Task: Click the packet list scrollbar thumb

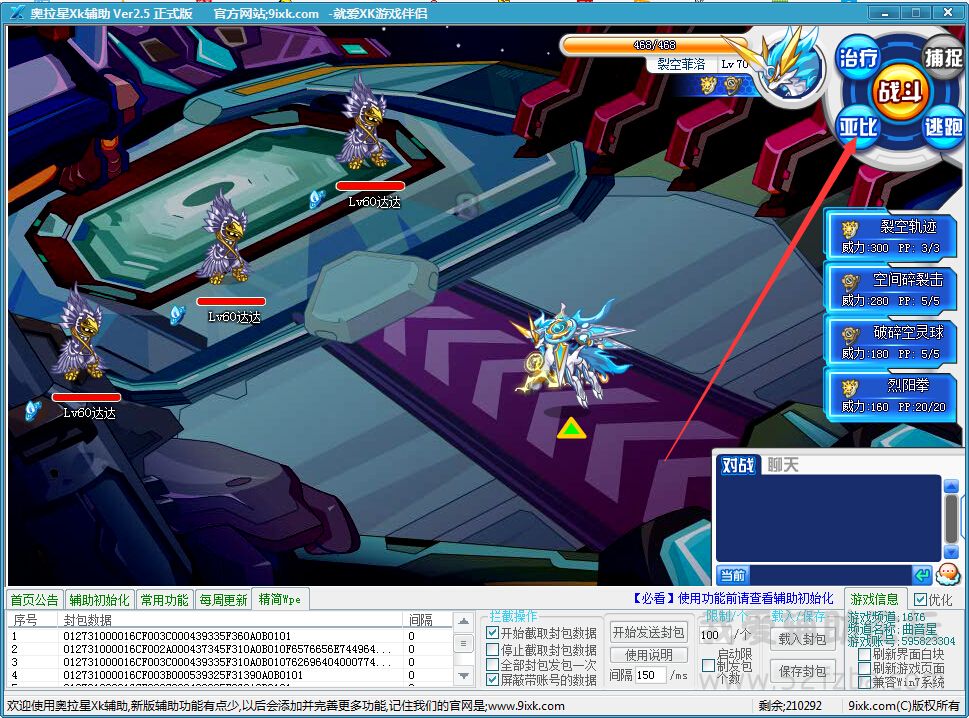Action: (463, 643)
